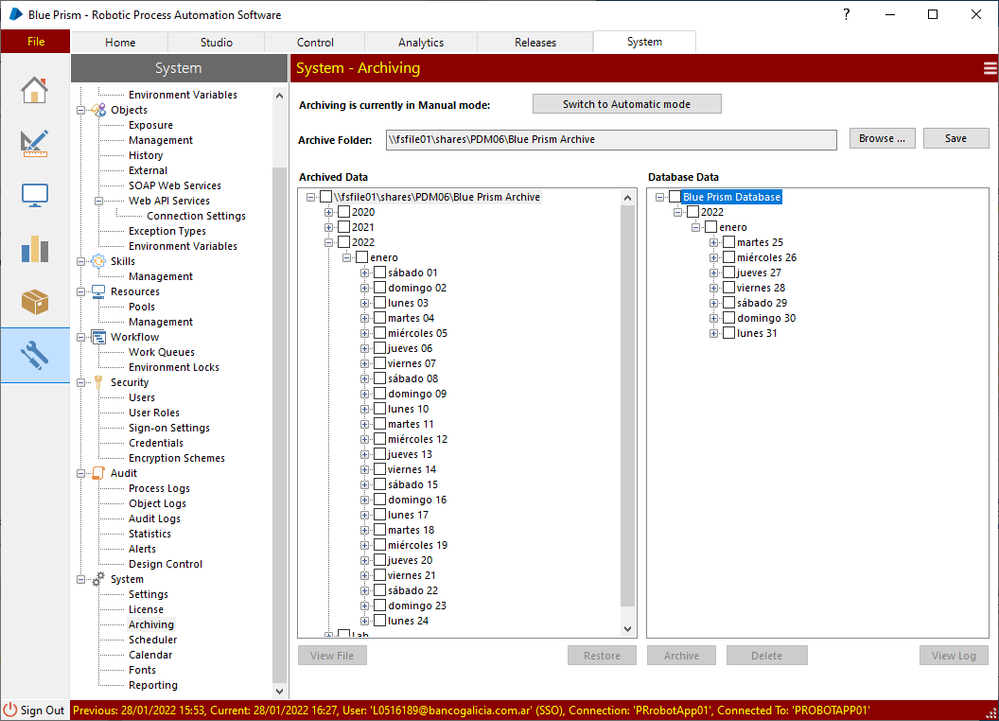Click the Save button

pos(956,138)
